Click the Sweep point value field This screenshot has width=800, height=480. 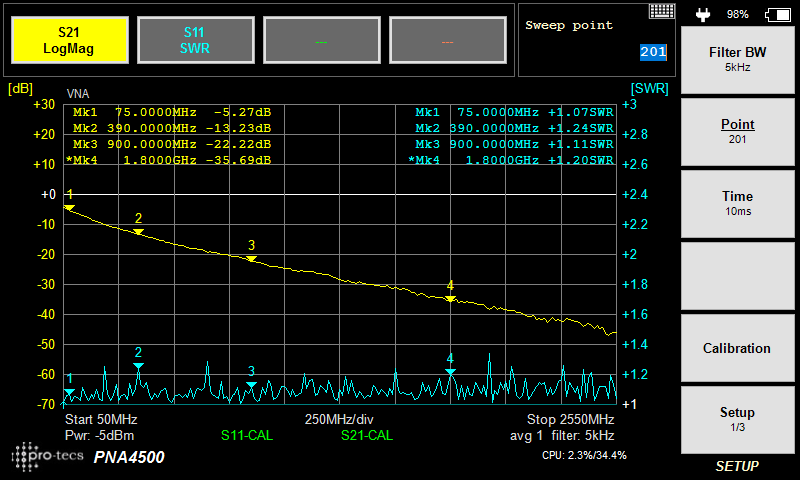point(652,52)
